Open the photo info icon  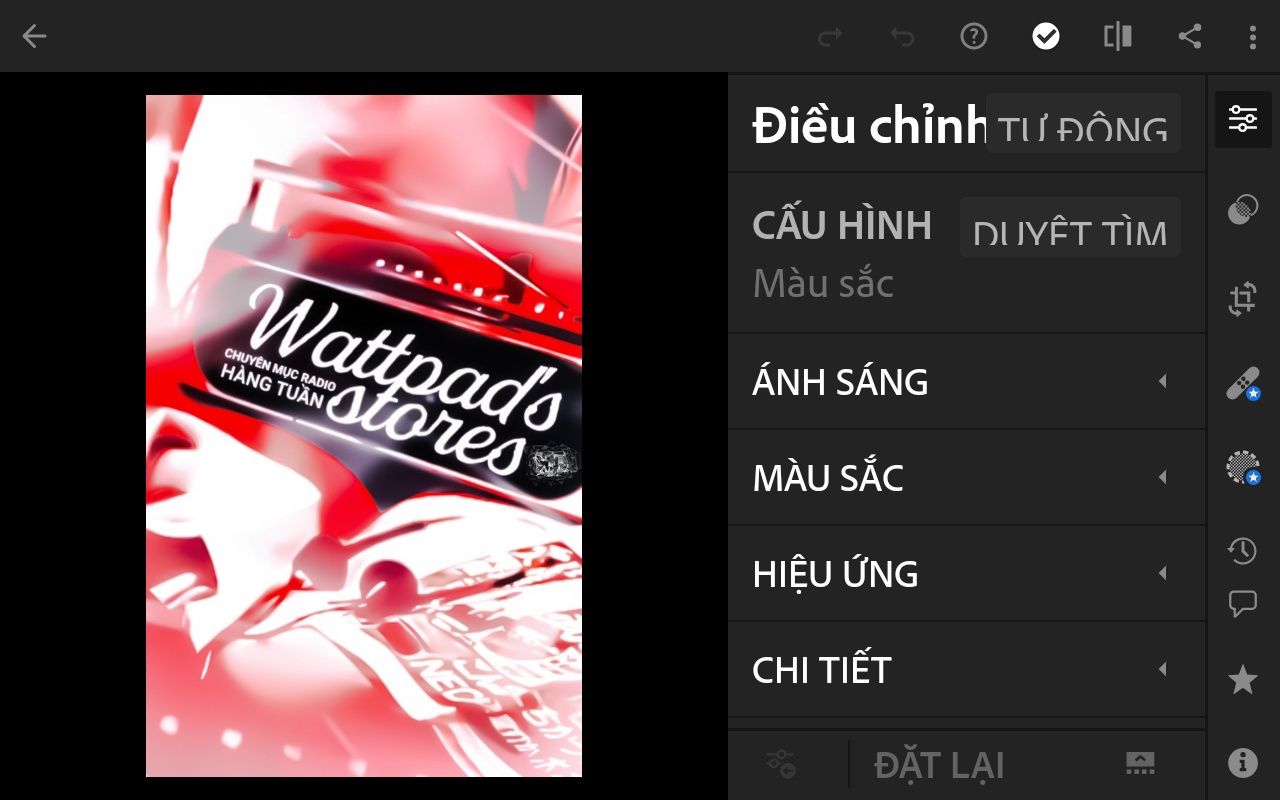1243,763
